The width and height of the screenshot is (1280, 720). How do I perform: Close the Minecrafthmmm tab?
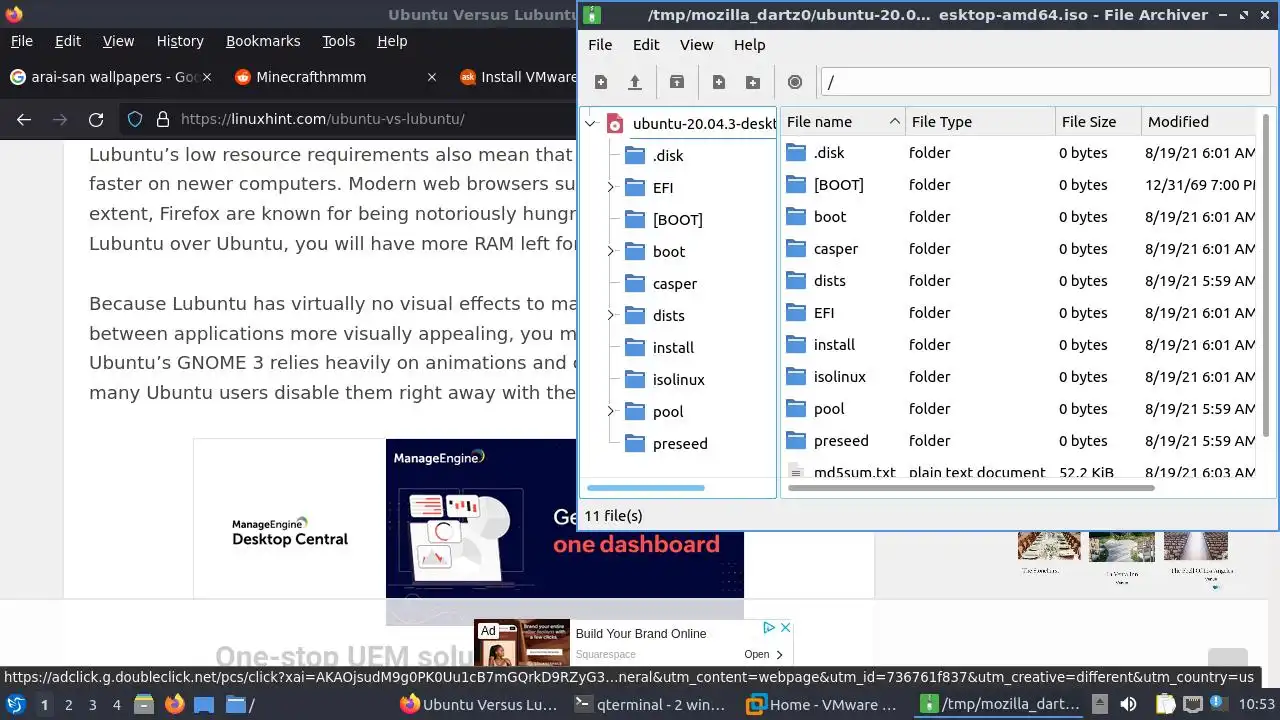click(x=432, y=77)
